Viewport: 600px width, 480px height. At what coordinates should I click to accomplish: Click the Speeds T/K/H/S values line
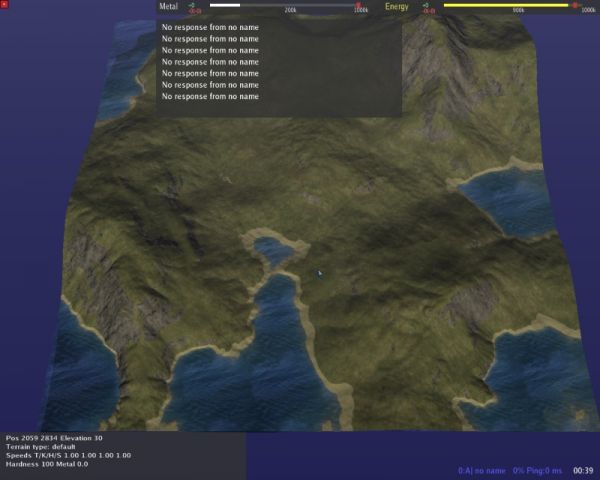click(x=68, y=455)
